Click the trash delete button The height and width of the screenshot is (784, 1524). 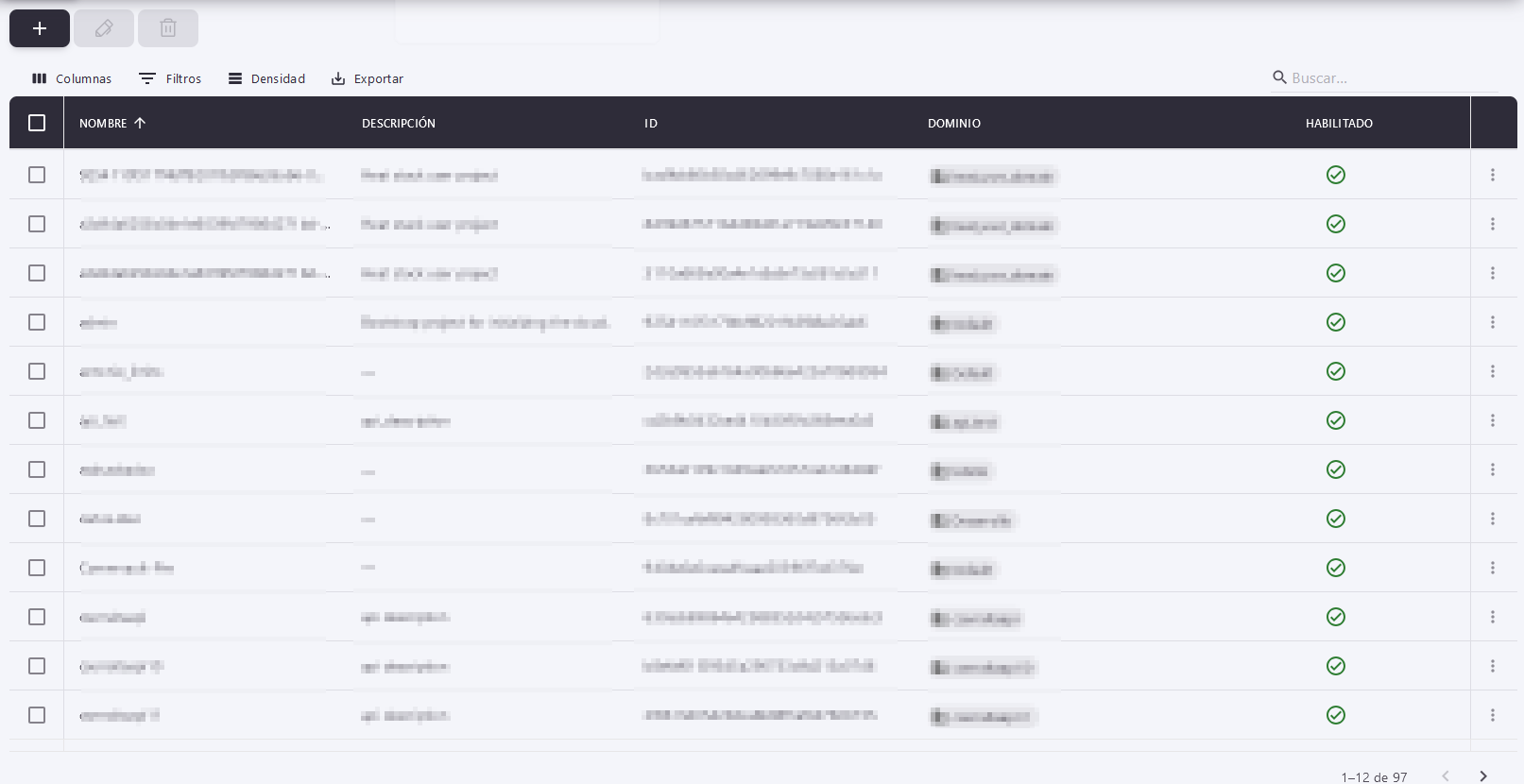pos(168,28)
